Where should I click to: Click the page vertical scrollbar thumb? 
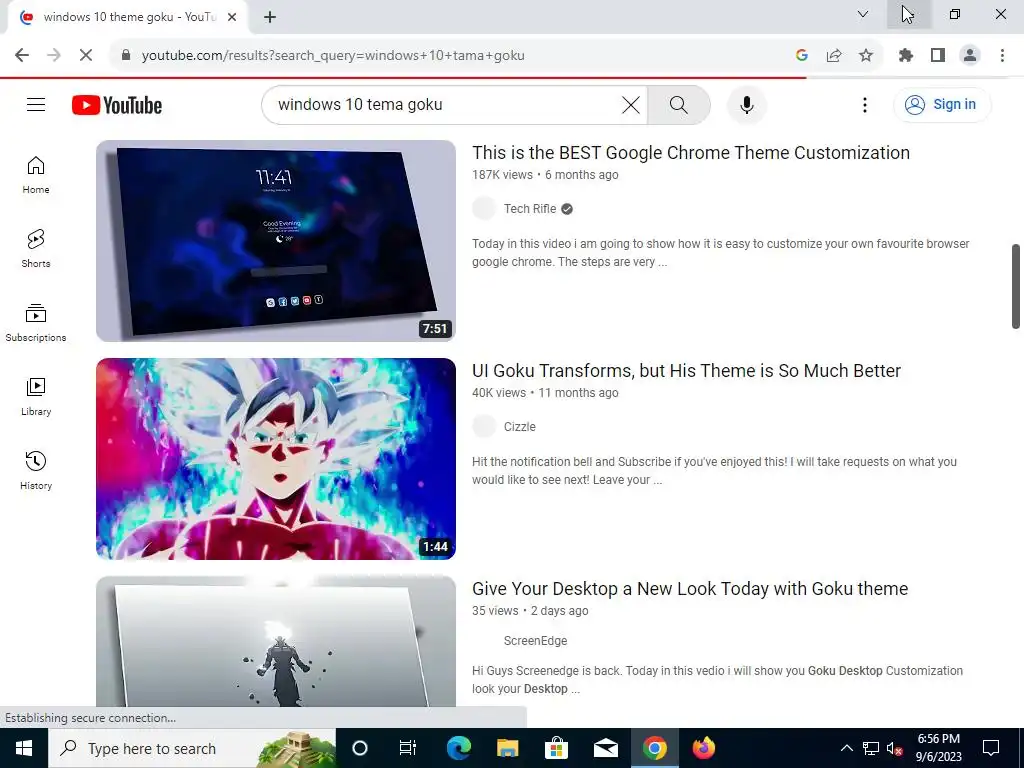tap(1016, 286)
